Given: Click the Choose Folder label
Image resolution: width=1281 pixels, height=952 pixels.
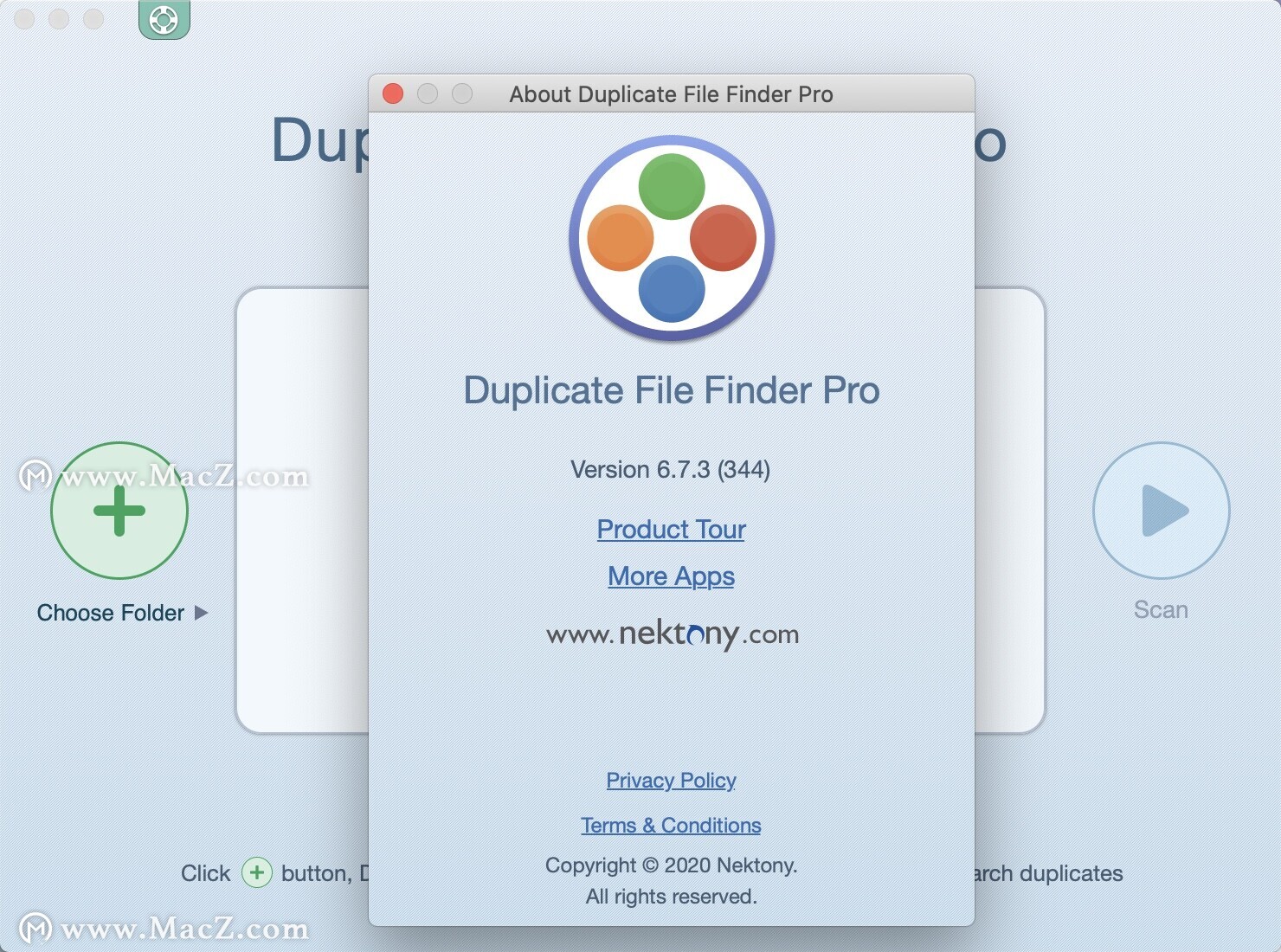Looking at the screenshot, I should 111,613.
